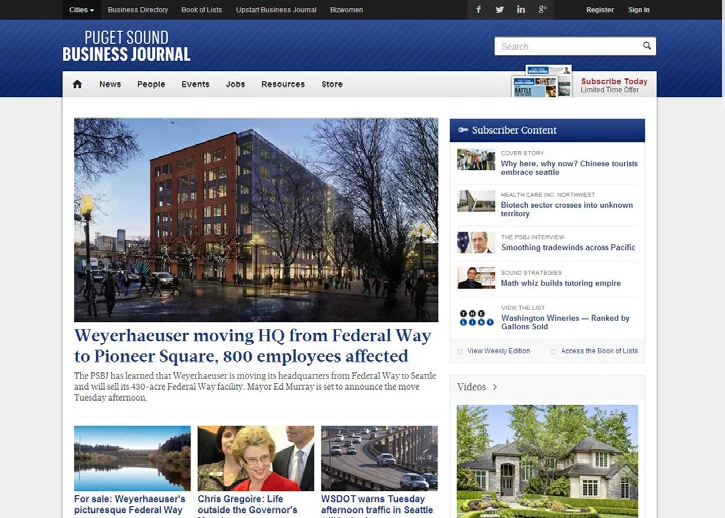Play the mansion house video thumbnail
The height and width of the screenshot is (518, 725).
(x=547, y=461)
